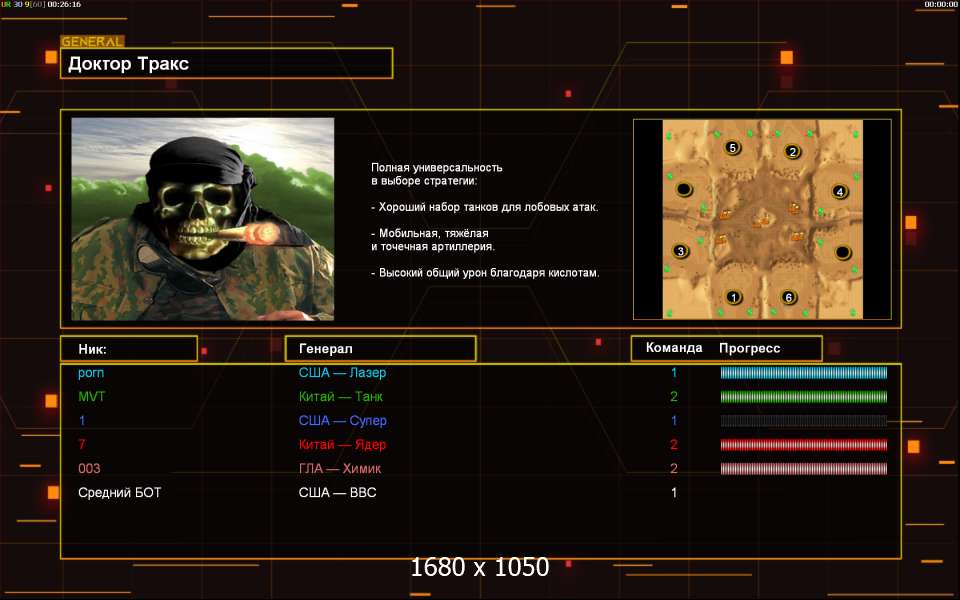Select the "Средний БОТ" player row

pyautogui.click(x=481, y=492)
